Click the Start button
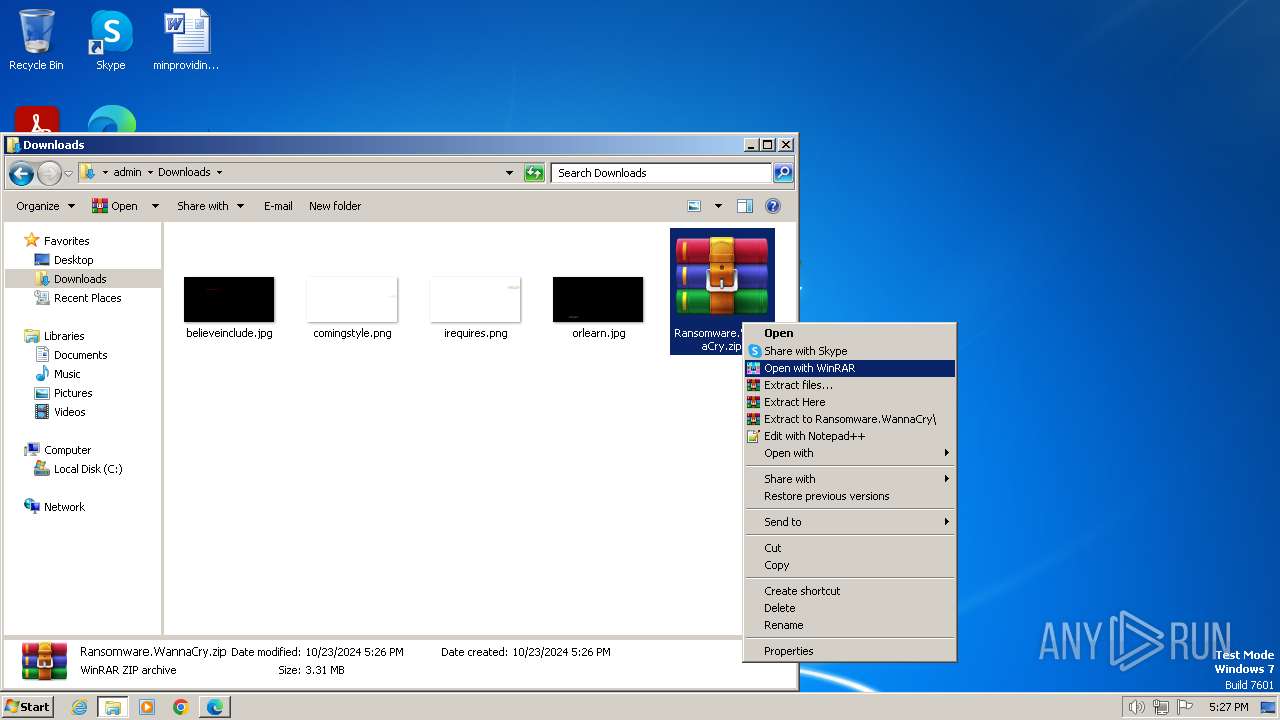This screenshot has width=1280, height=720. click(28, 707)
